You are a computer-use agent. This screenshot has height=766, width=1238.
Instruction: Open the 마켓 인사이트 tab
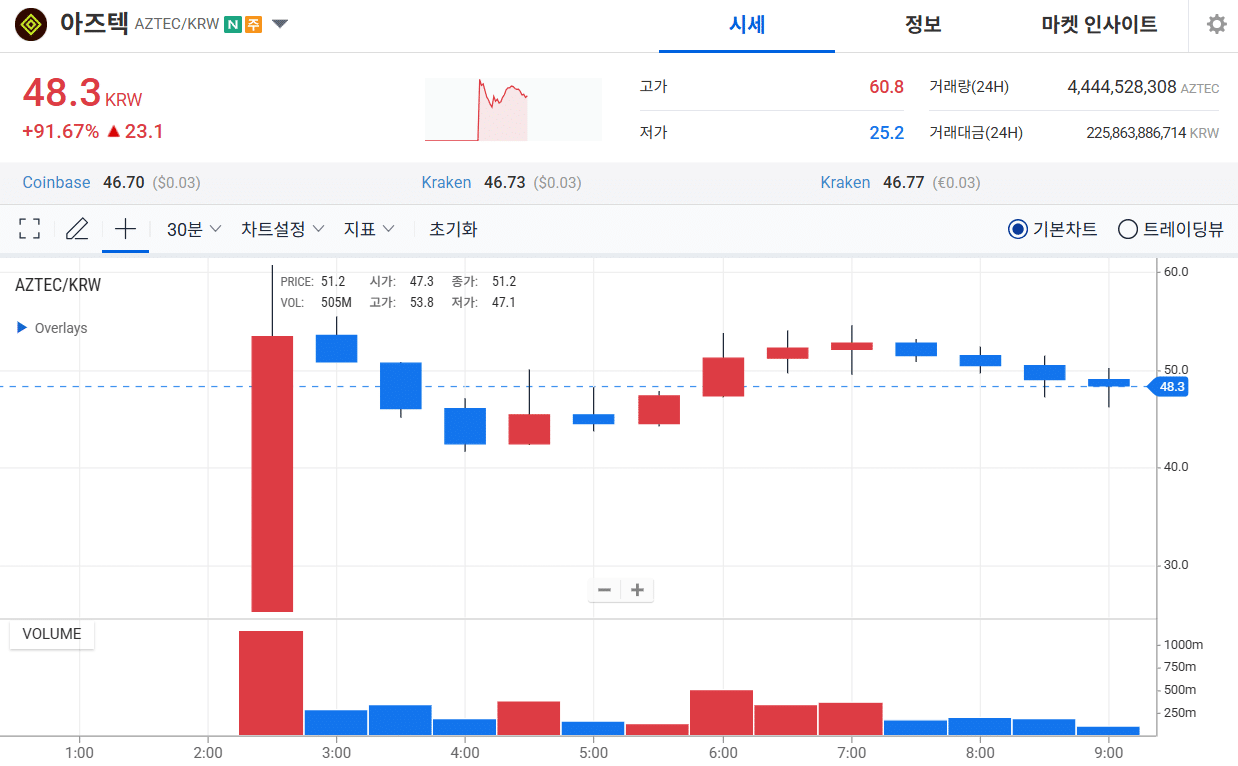click(x=1098, y=25)
